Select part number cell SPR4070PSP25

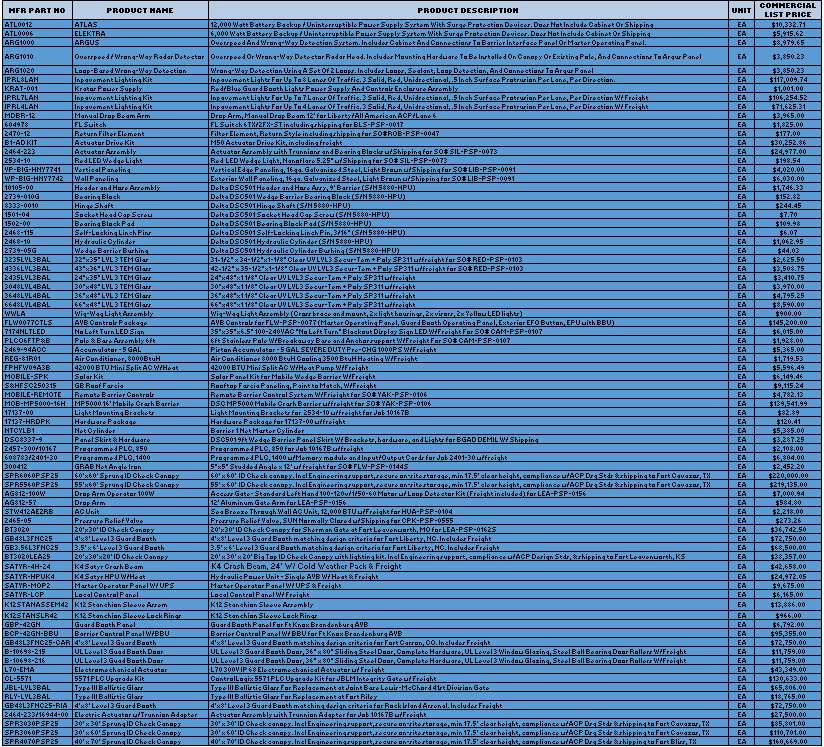coord(37,742)
